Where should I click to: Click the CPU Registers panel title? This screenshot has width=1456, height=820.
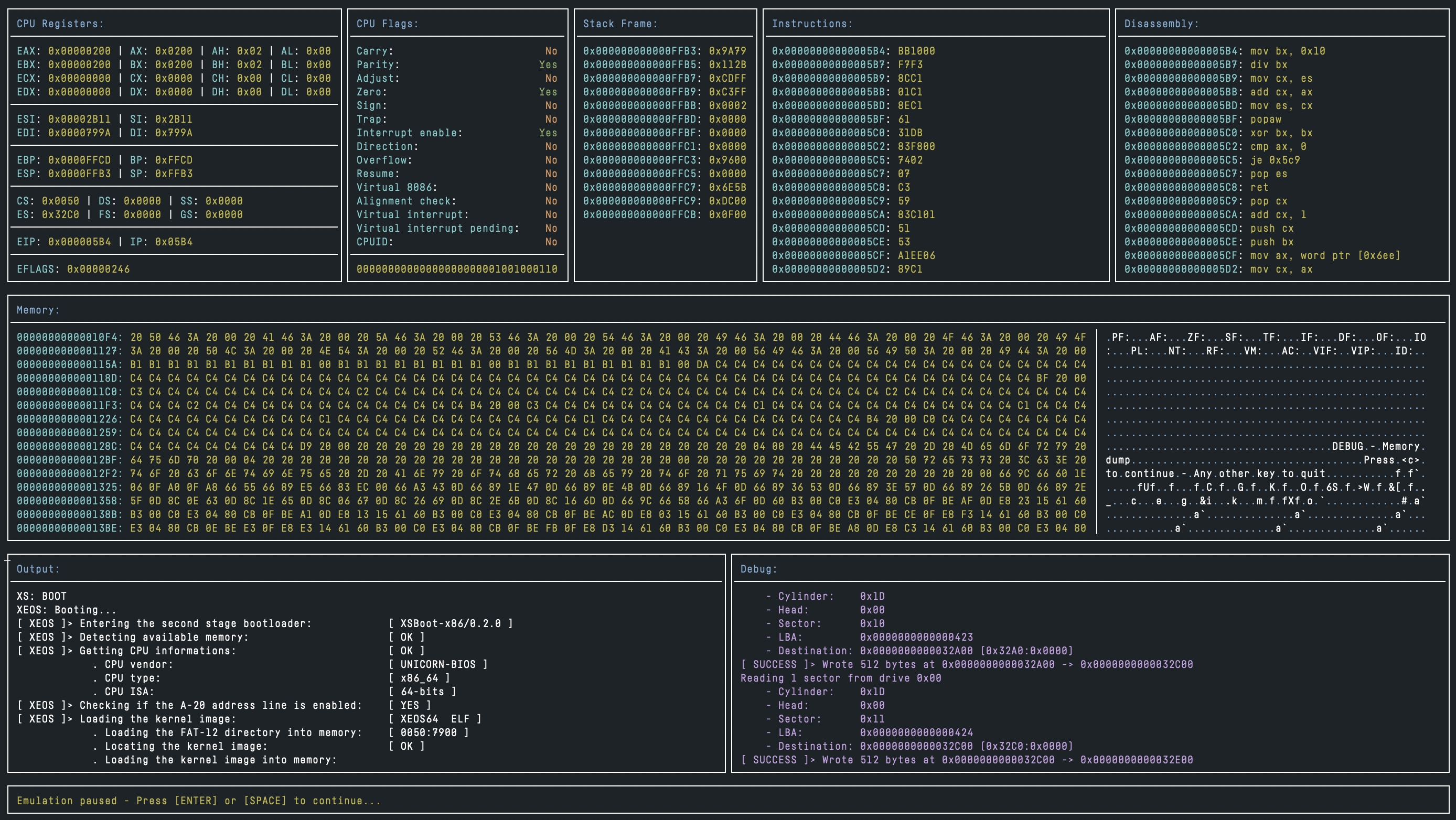pos(60,24)
